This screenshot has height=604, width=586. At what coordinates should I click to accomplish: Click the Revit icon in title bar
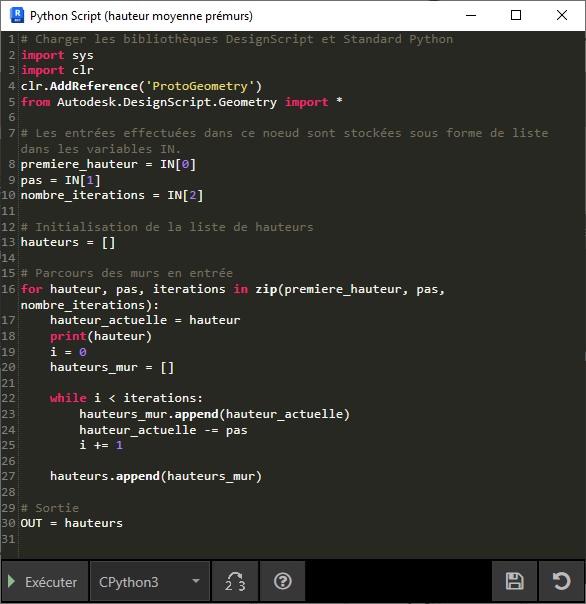(x=17, y=15)
